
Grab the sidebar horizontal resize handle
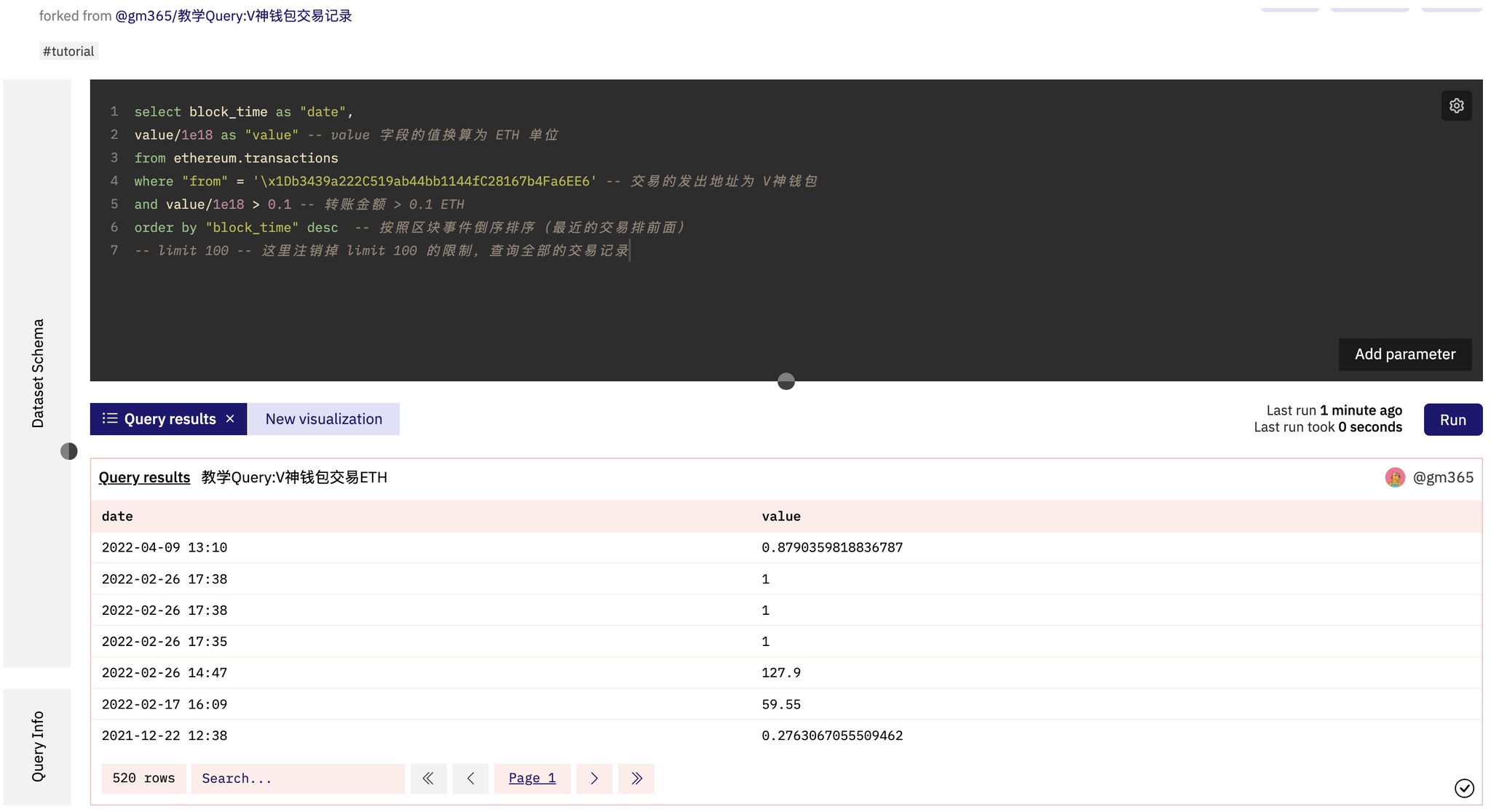tap(69, 451)
